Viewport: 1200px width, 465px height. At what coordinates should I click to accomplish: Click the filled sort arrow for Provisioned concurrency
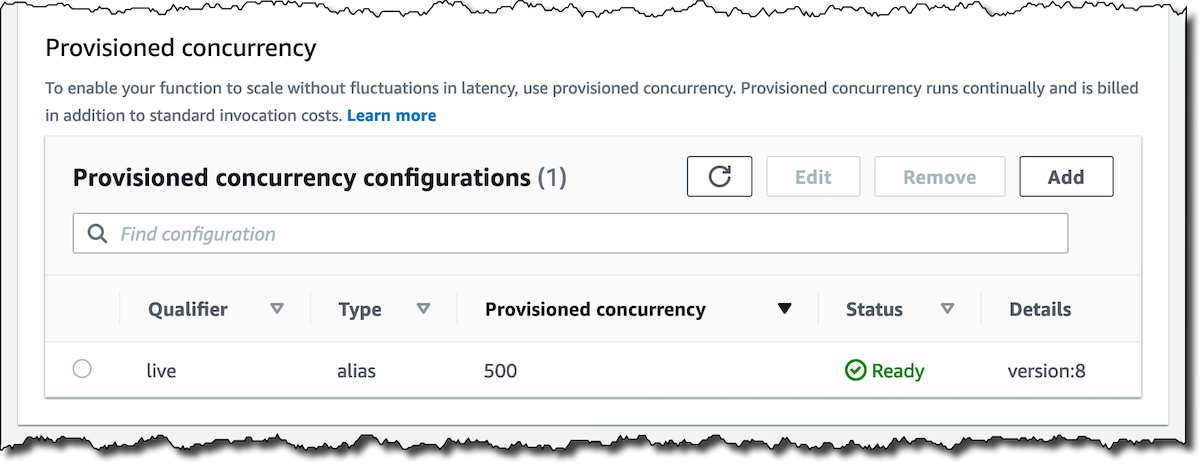tap(784, 309)
